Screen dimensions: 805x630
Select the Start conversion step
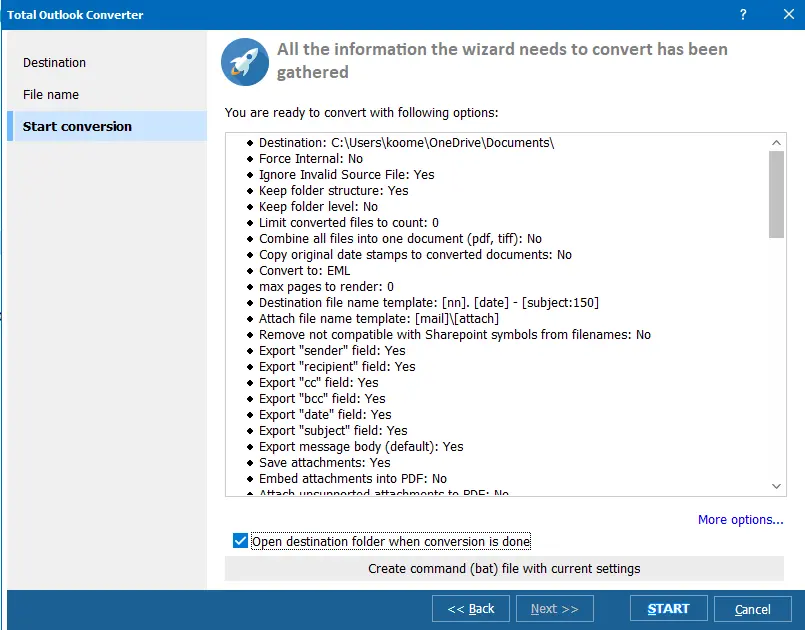coord(77,126)
